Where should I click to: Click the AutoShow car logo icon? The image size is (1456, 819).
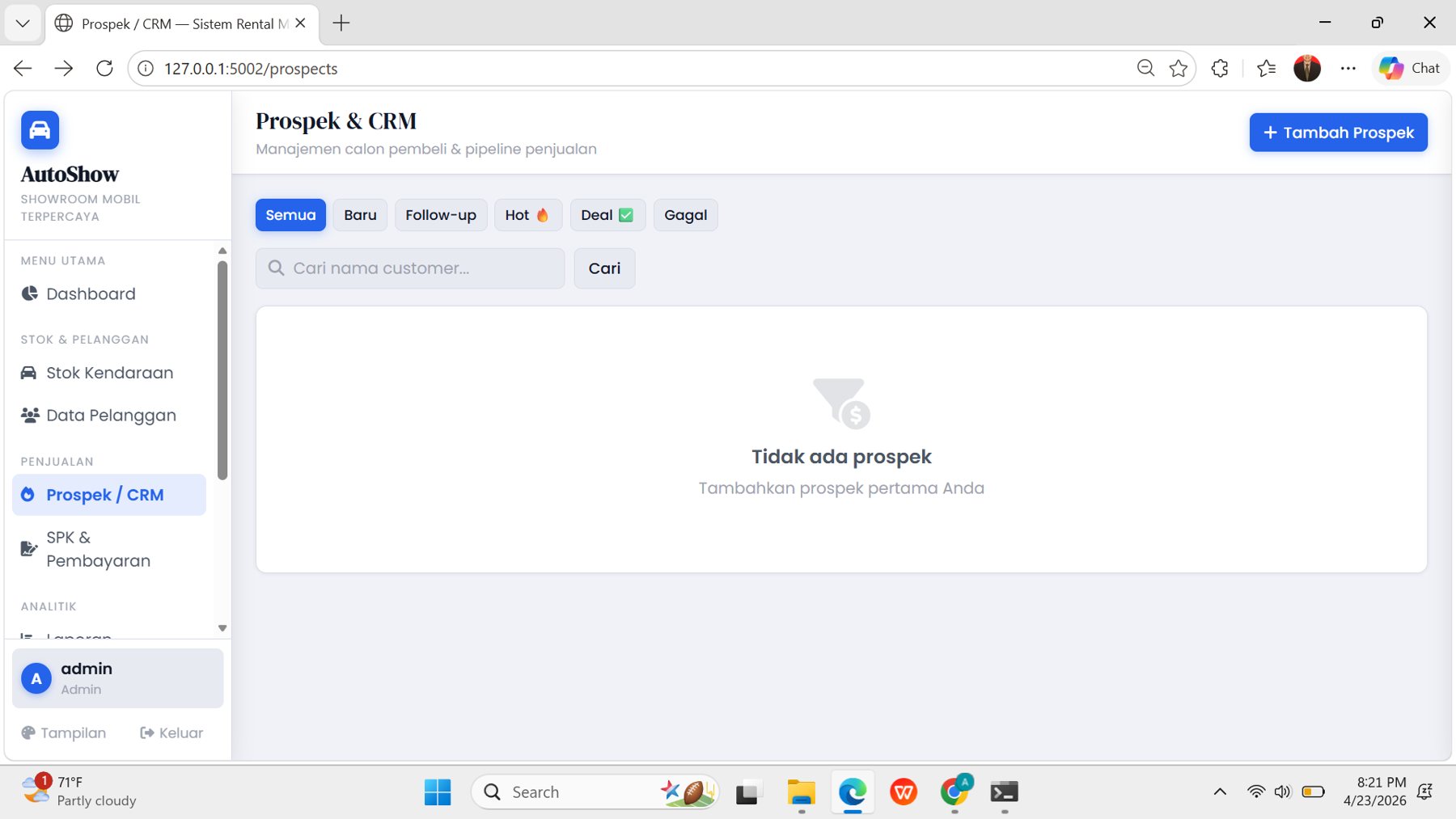click(x=40, y=130)
